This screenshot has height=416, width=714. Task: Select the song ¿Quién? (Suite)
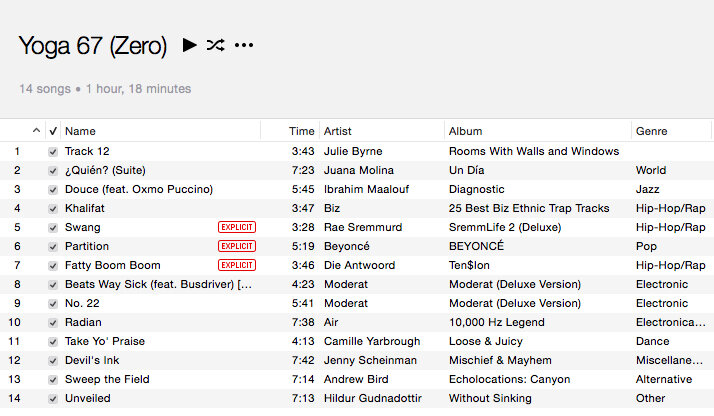pos(105,170)
